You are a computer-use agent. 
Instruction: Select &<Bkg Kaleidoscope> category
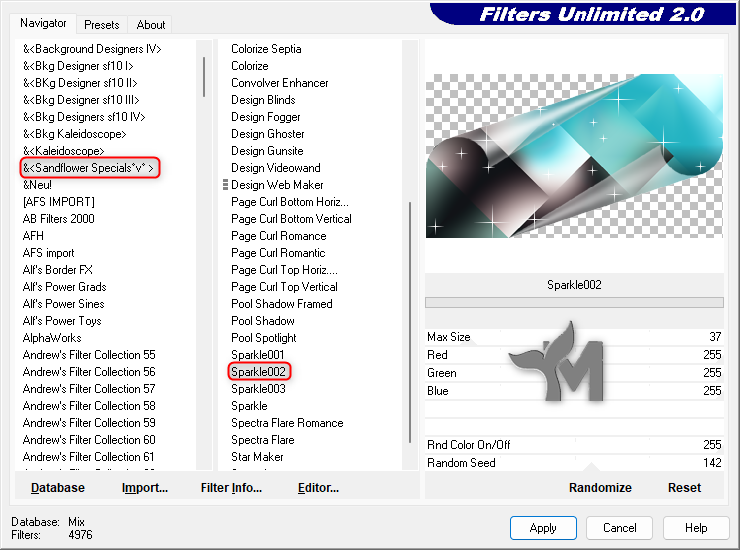pos(75,134)
